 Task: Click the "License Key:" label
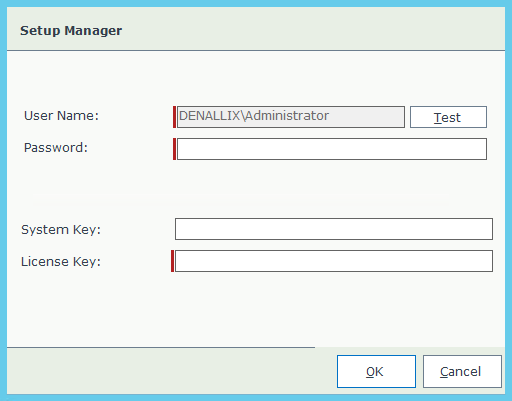pos(61,262)
